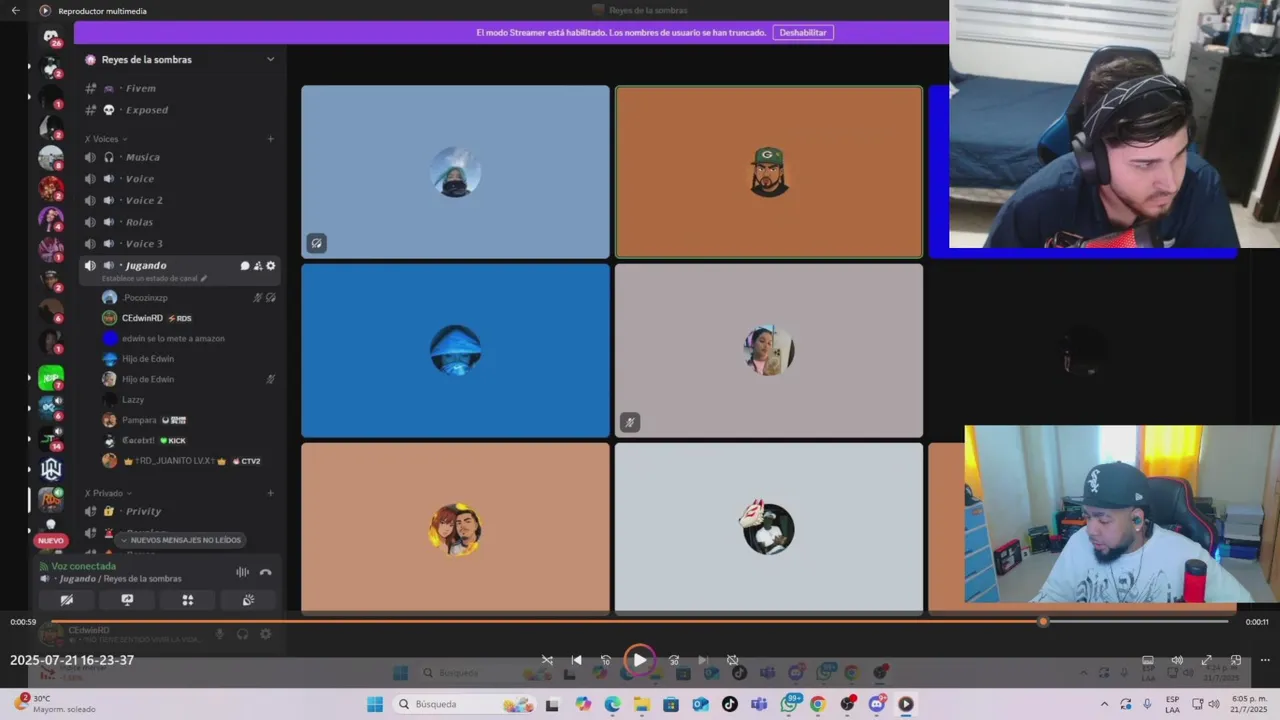Skip back 10 seconds in the video
This screenshot has height=720, width=1280.
(606, 660)
